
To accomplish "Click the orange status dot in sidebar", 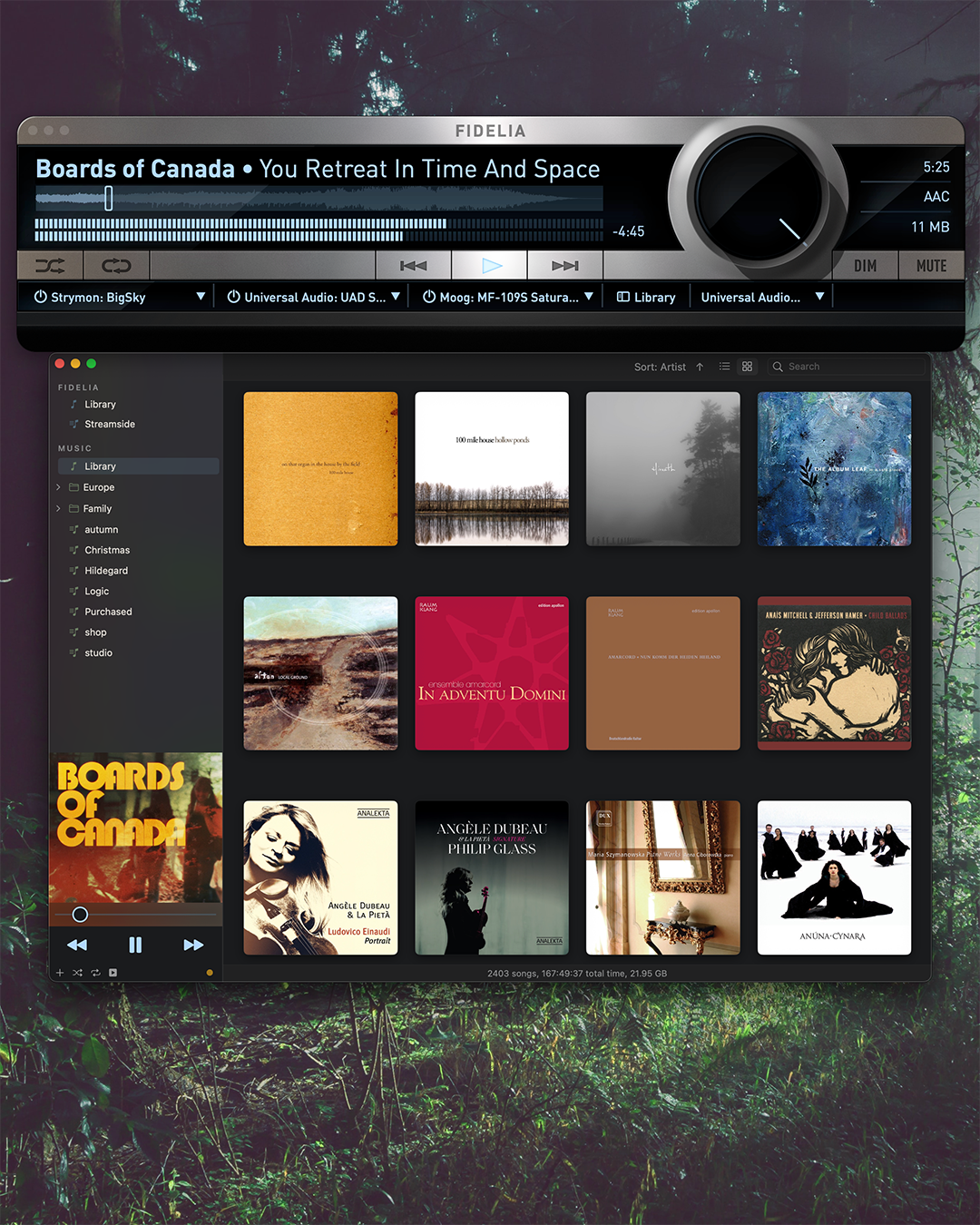I will (210, 973).
